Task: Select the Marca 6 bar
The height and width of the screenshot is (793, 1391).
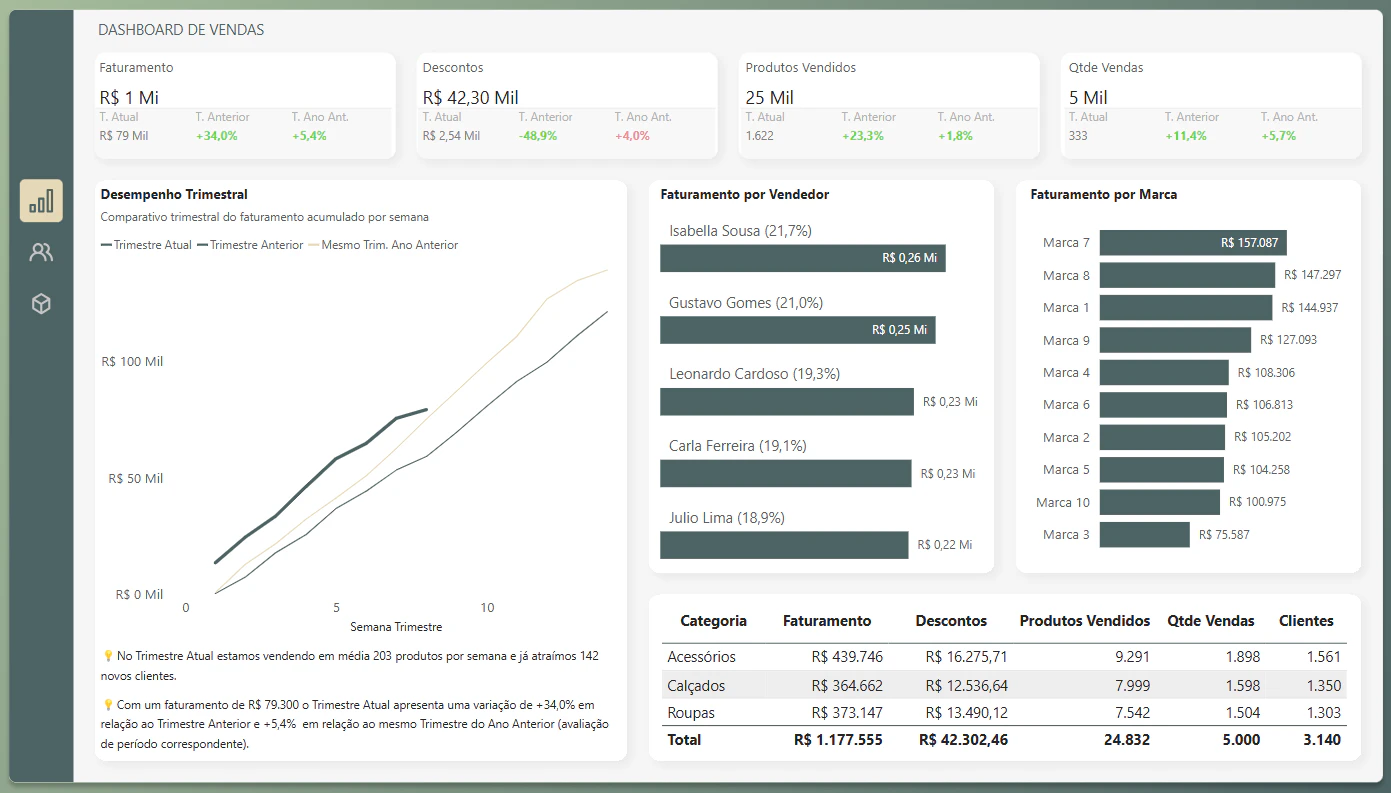Action: 1163,405
